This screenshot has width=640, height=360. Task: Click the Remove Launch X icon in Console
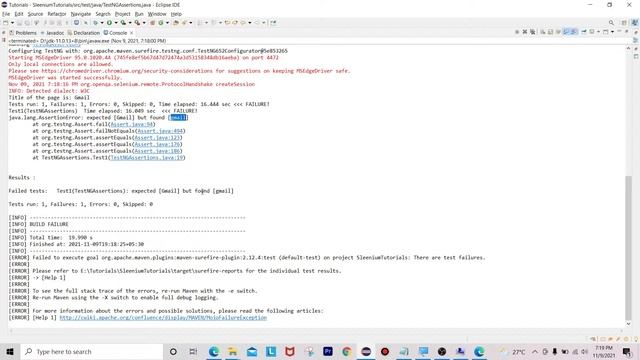(525, 31)
